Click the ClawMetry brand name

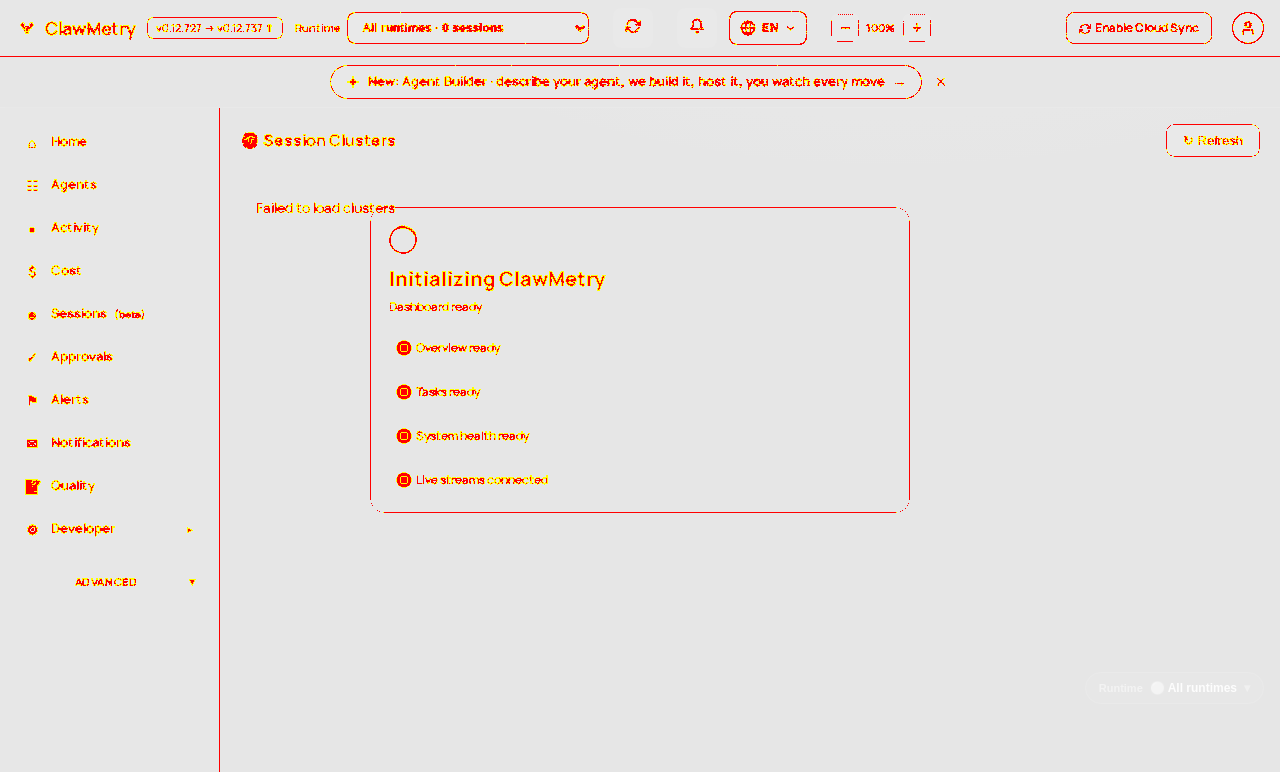pos(90,29)
